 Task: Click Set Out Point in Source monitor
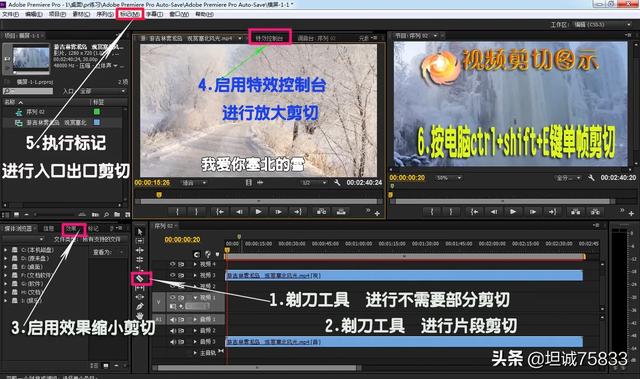click(196, 212)
